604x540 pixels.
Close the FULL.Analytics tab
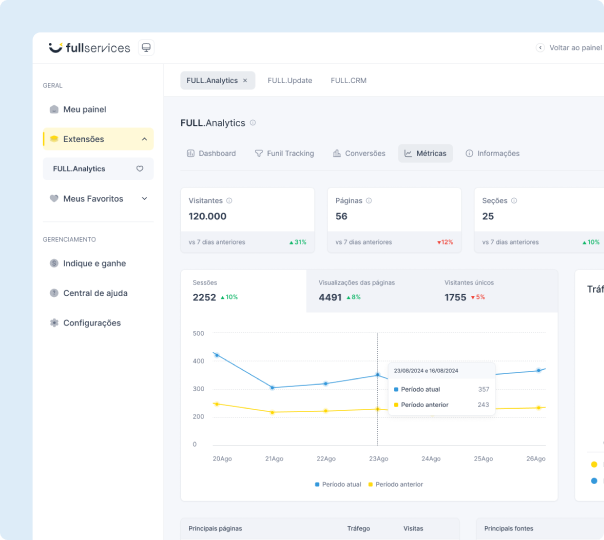(245, 80)
